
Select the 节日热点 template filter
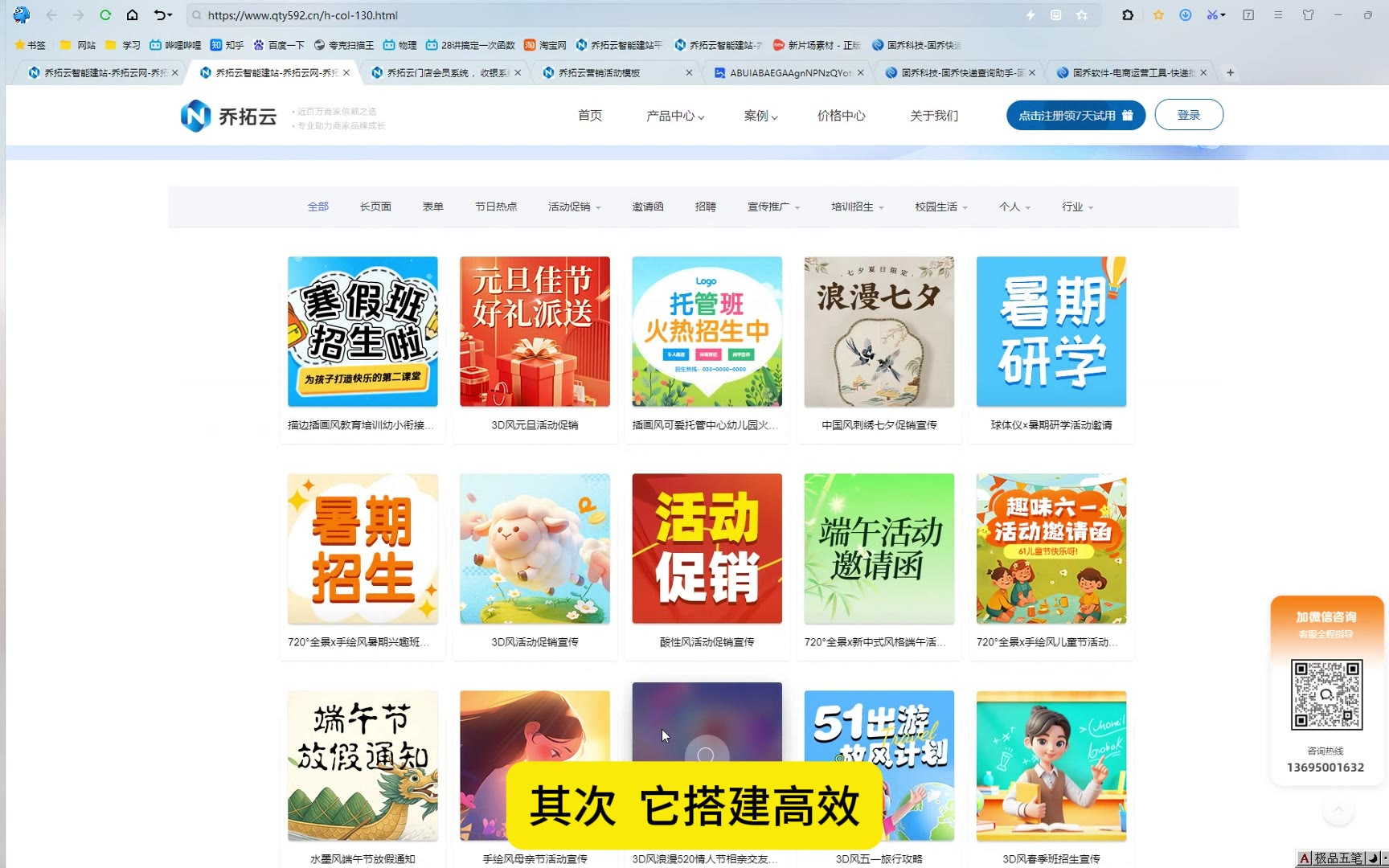tap(496, 207)
